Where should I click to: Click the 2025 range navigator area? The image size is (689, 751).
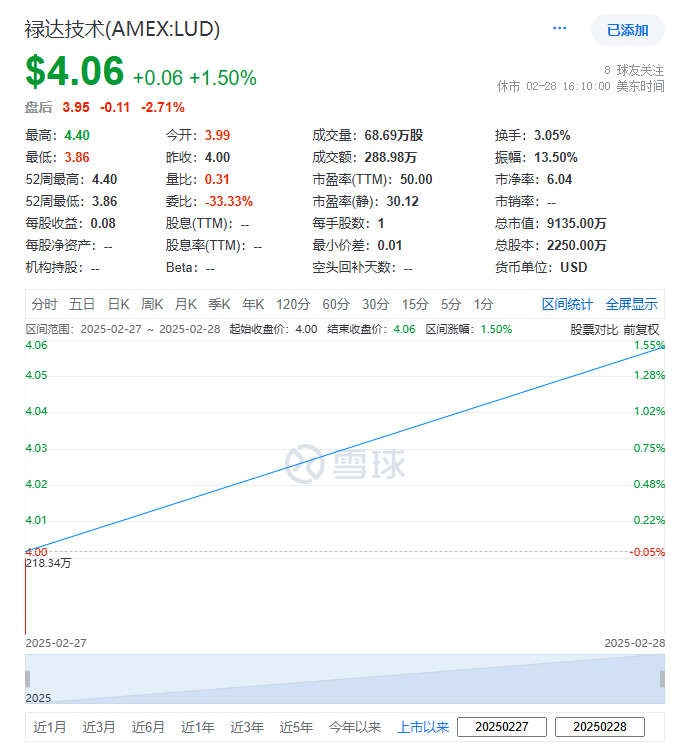[345, 679]
